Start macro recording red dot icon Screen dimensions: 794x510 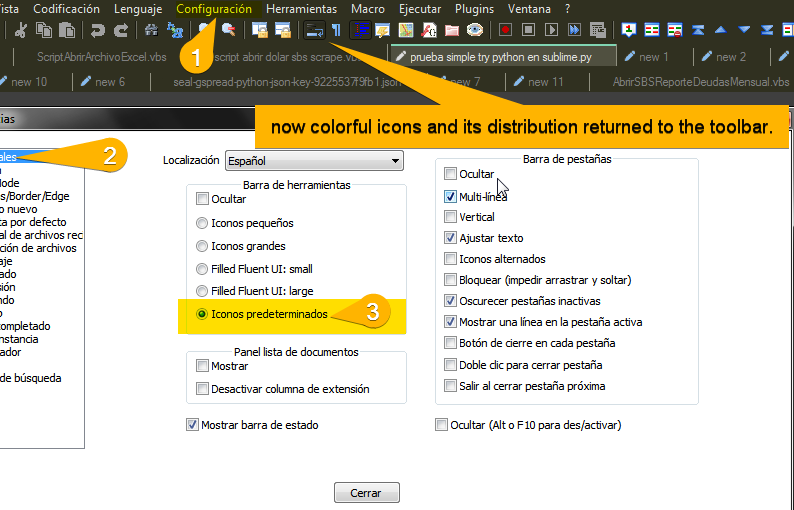coord(505,30)
